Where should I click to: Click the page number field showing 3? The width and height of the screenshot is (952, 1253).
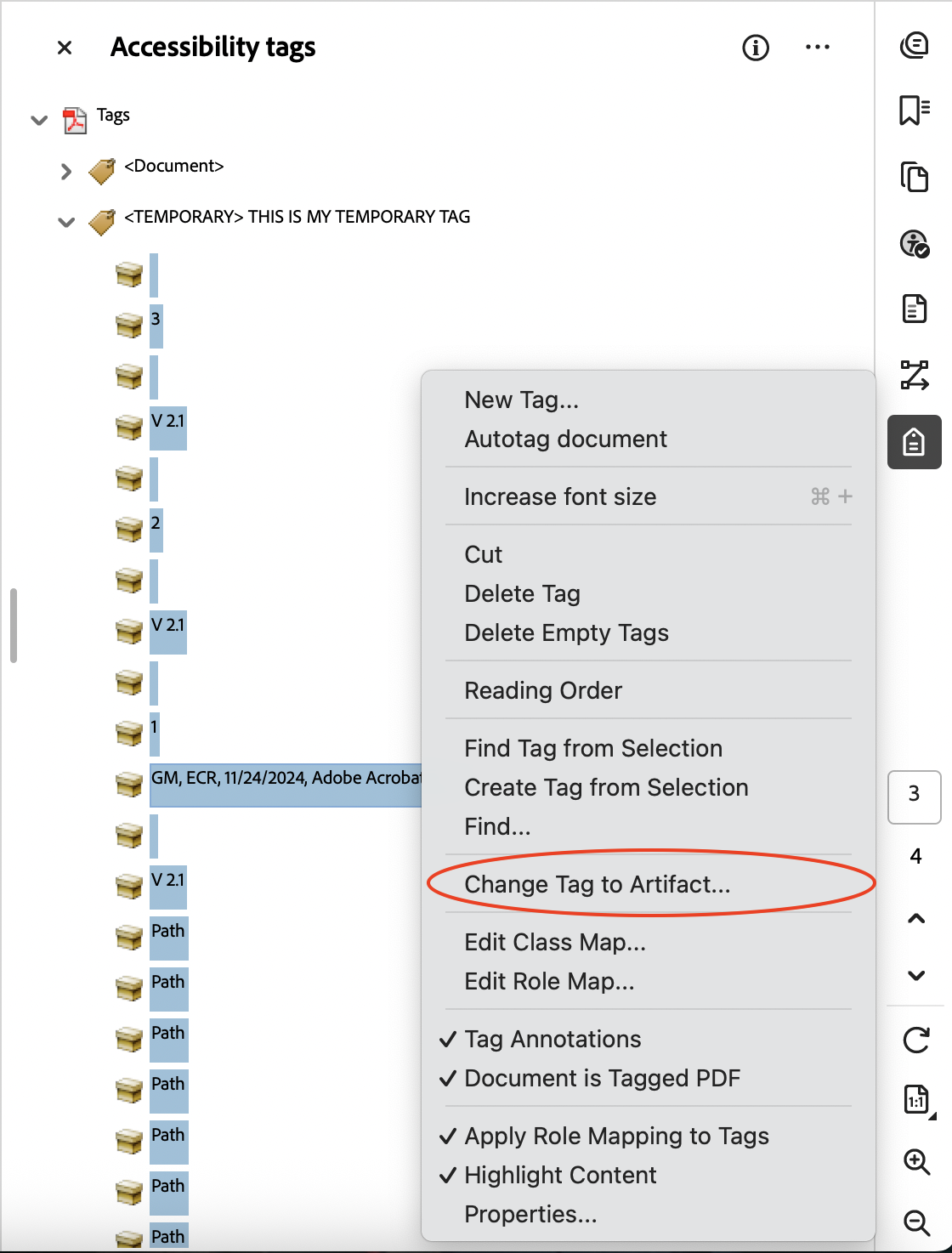click(915, 797)
